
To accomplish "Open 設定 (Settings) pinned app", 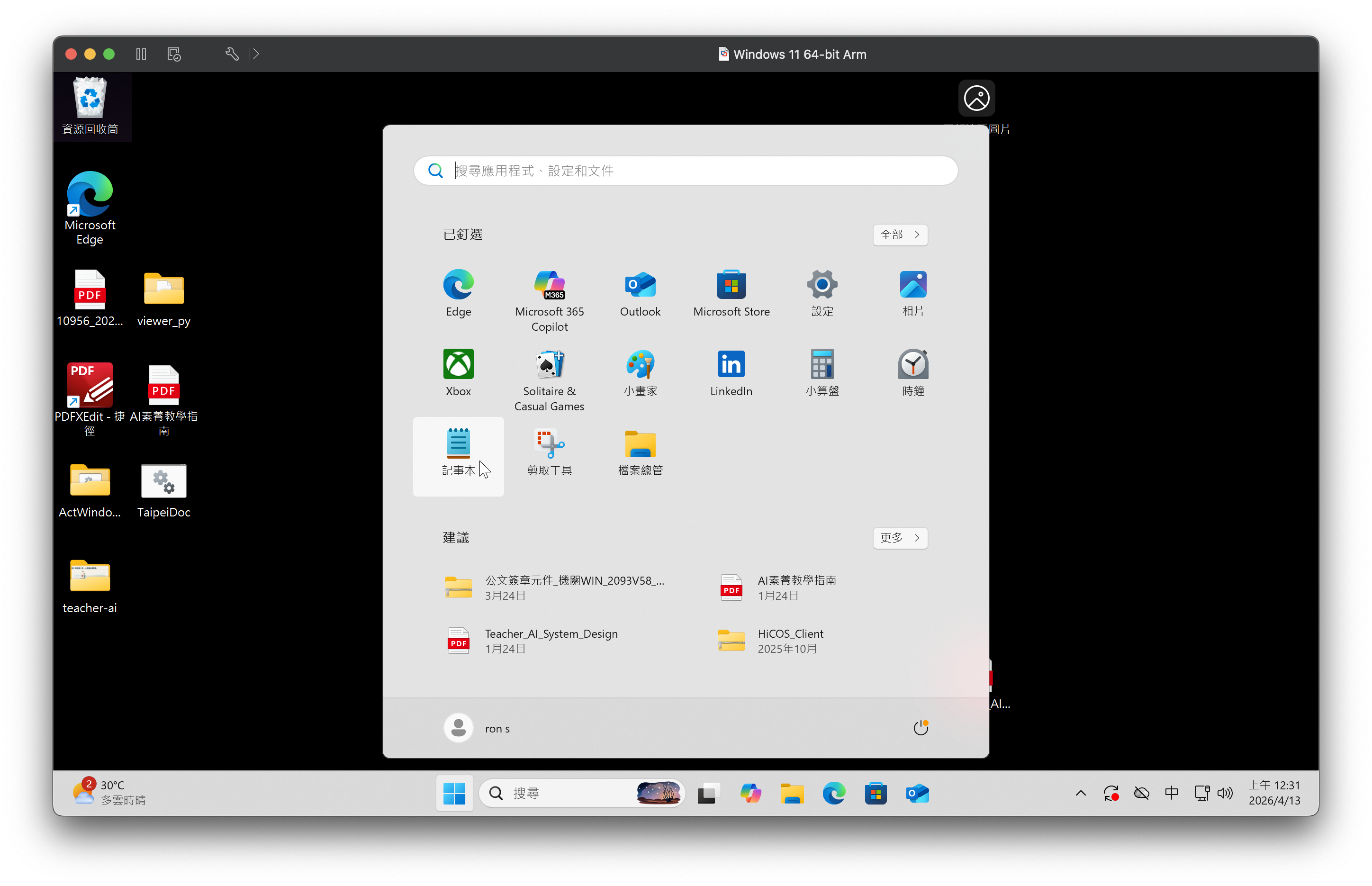I will 821,293.
